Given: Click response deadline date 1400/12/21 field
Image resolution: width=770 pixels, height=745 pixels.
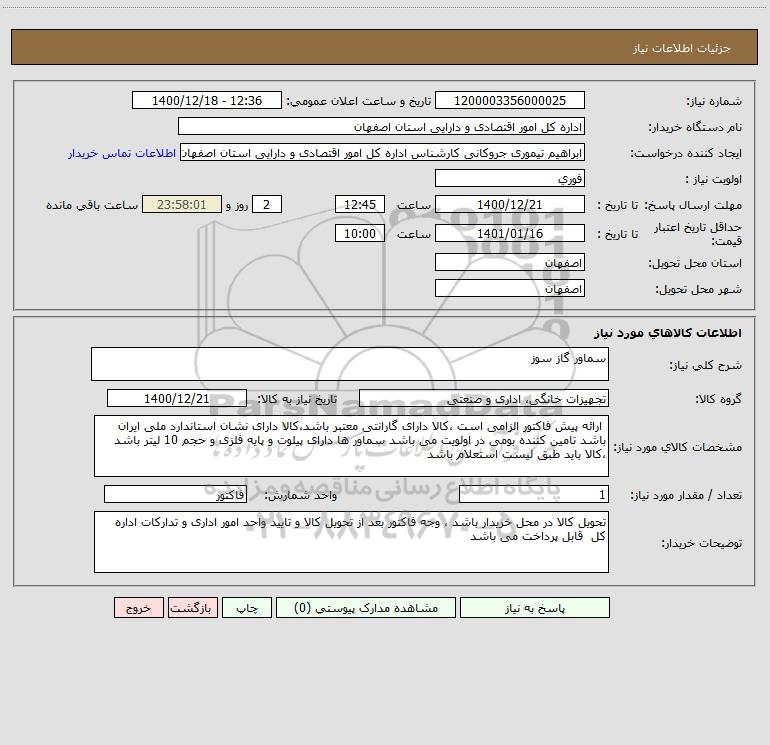Looking at the screenshot, I should (x=510, y=204).
